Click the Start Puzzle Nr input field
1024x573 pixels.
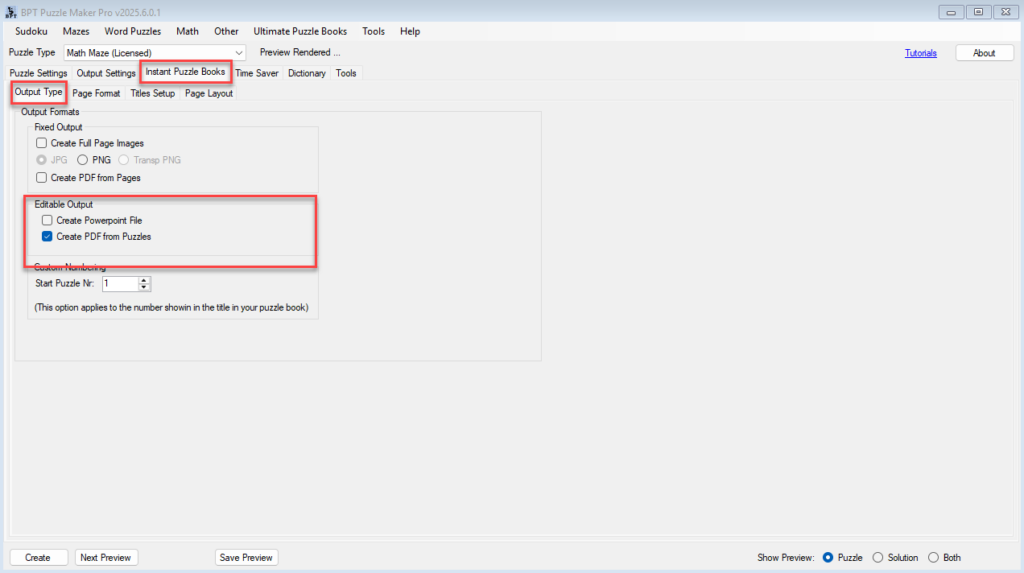[119, 284]
